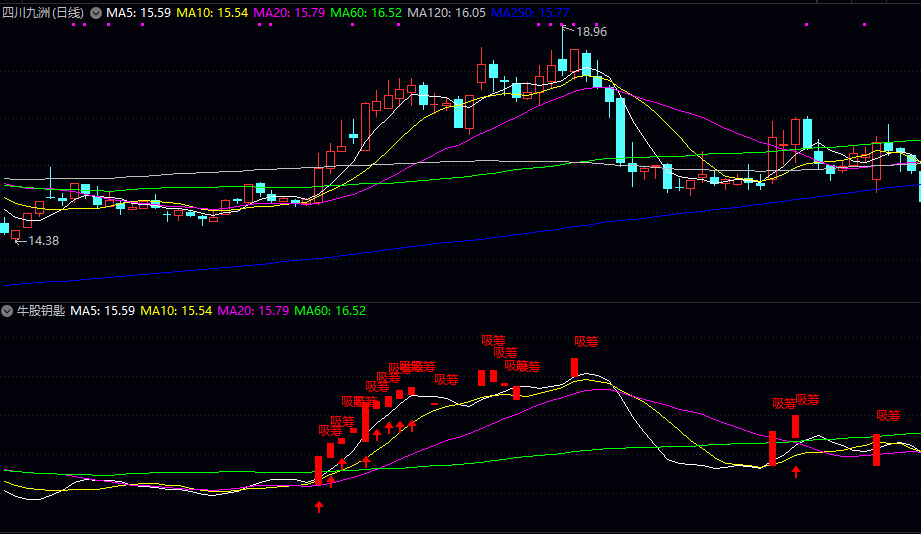Select the MA250: 15.77 label

coord(530,12)
